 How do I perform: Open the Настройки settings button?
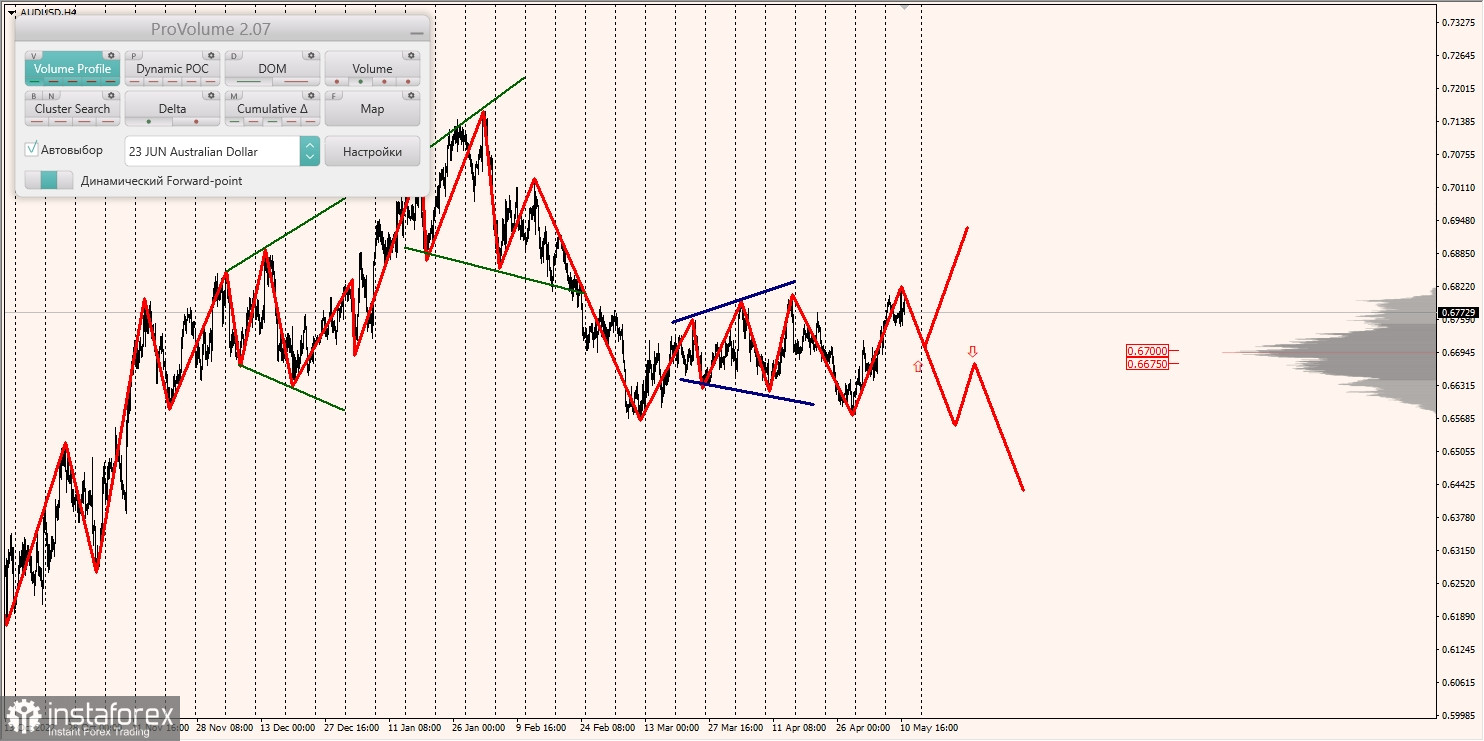click(x=372, y=151)
